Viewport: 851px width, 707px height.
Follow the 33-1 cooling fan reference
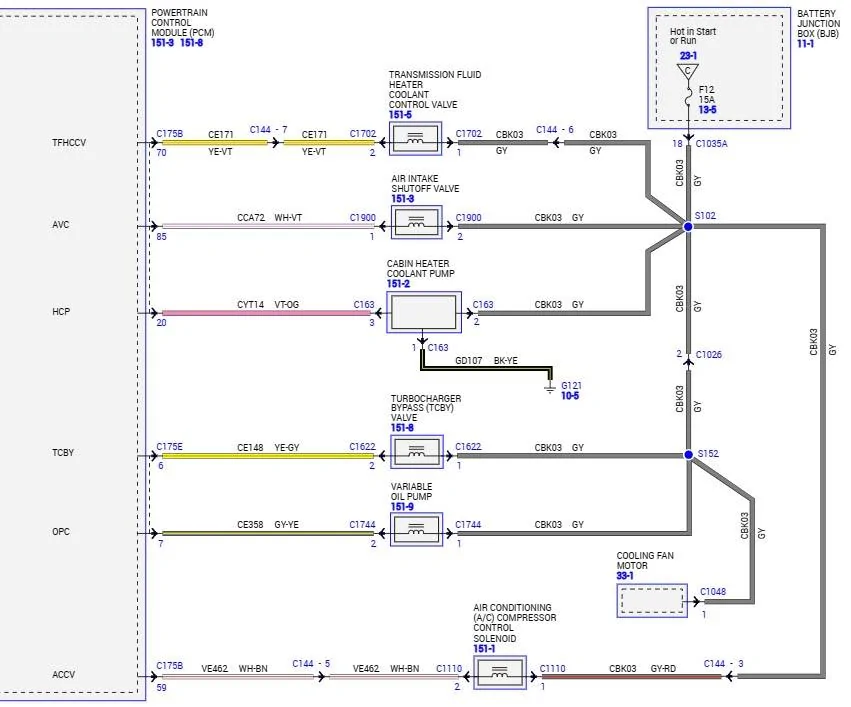pos(625,576)
